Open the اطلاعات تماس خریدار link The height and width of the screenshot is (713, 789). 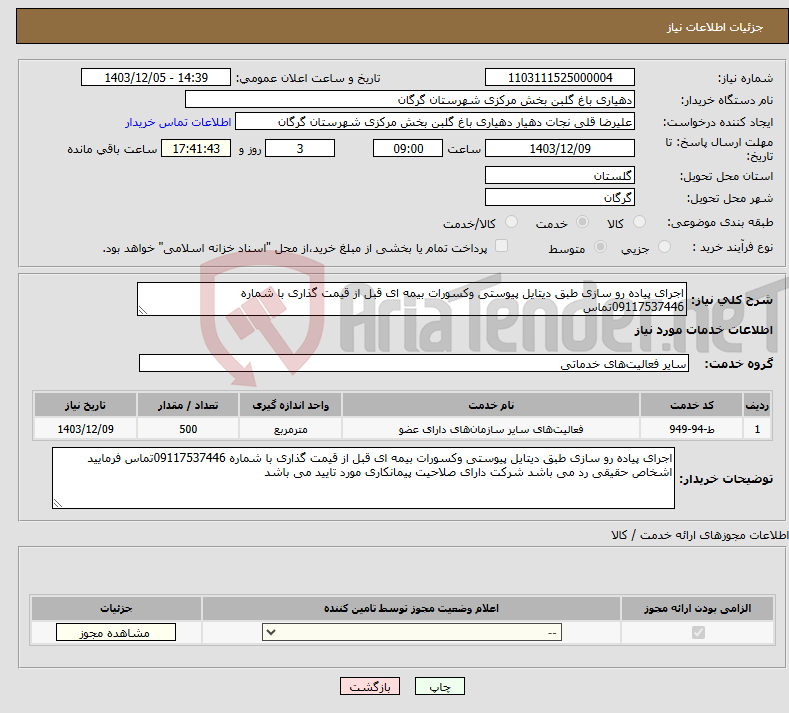pyautogui.click(x=178, y=122)
